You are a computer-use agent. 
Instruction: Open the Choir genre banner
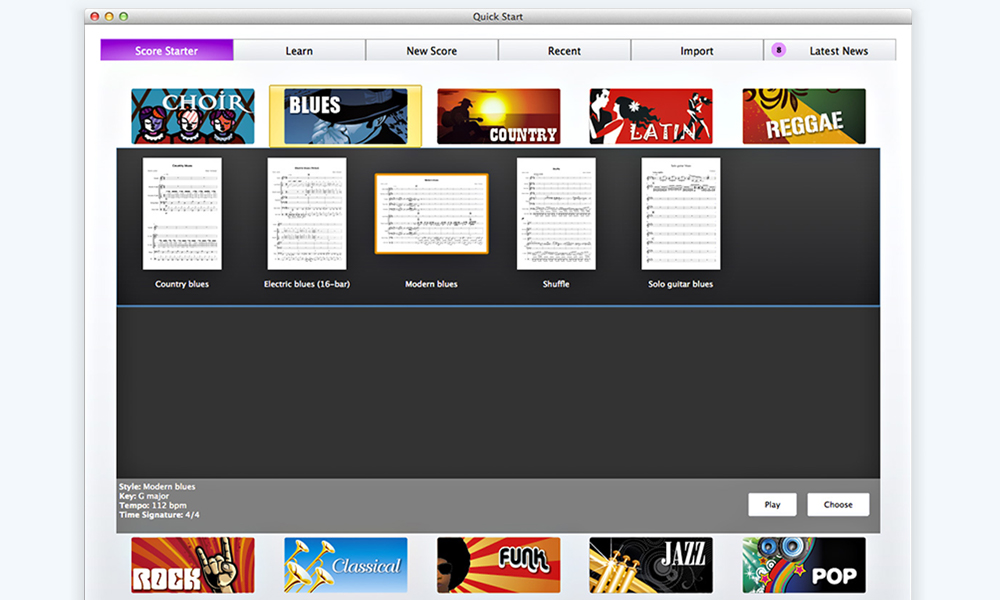pos(192,116)
